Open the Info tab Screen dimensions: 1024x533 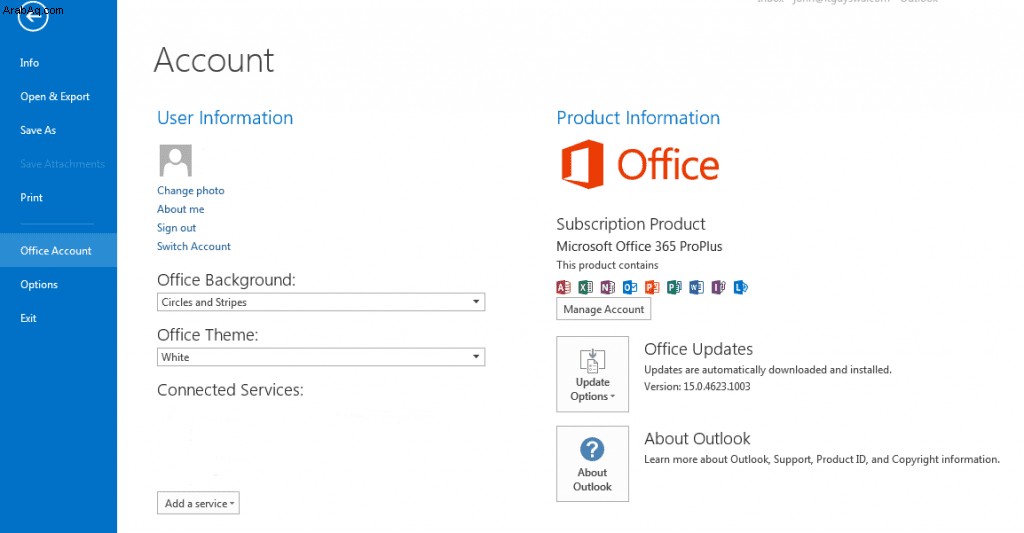(29, 63)
